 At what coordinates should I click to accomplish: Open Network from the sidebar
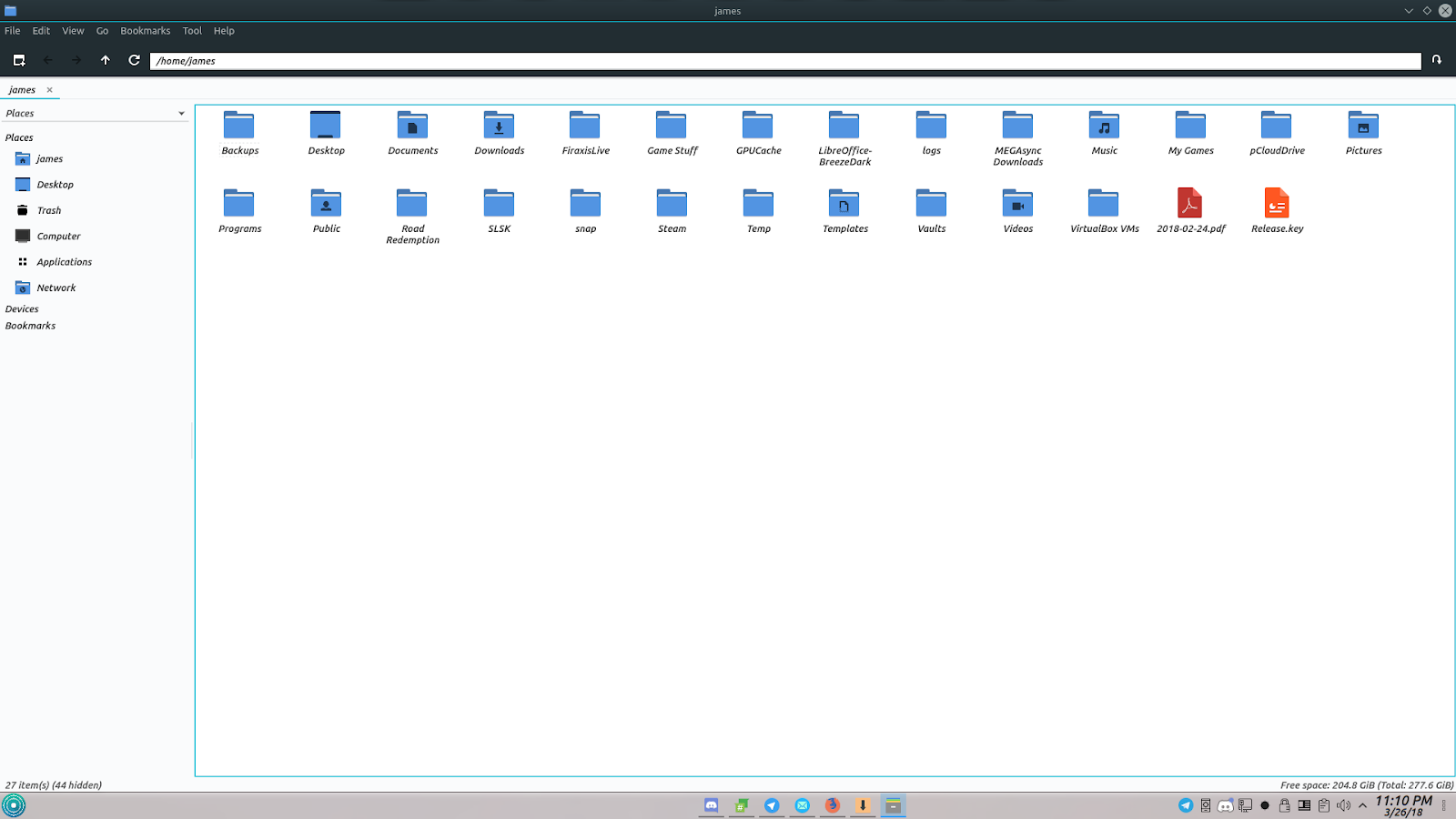[55, 288]
